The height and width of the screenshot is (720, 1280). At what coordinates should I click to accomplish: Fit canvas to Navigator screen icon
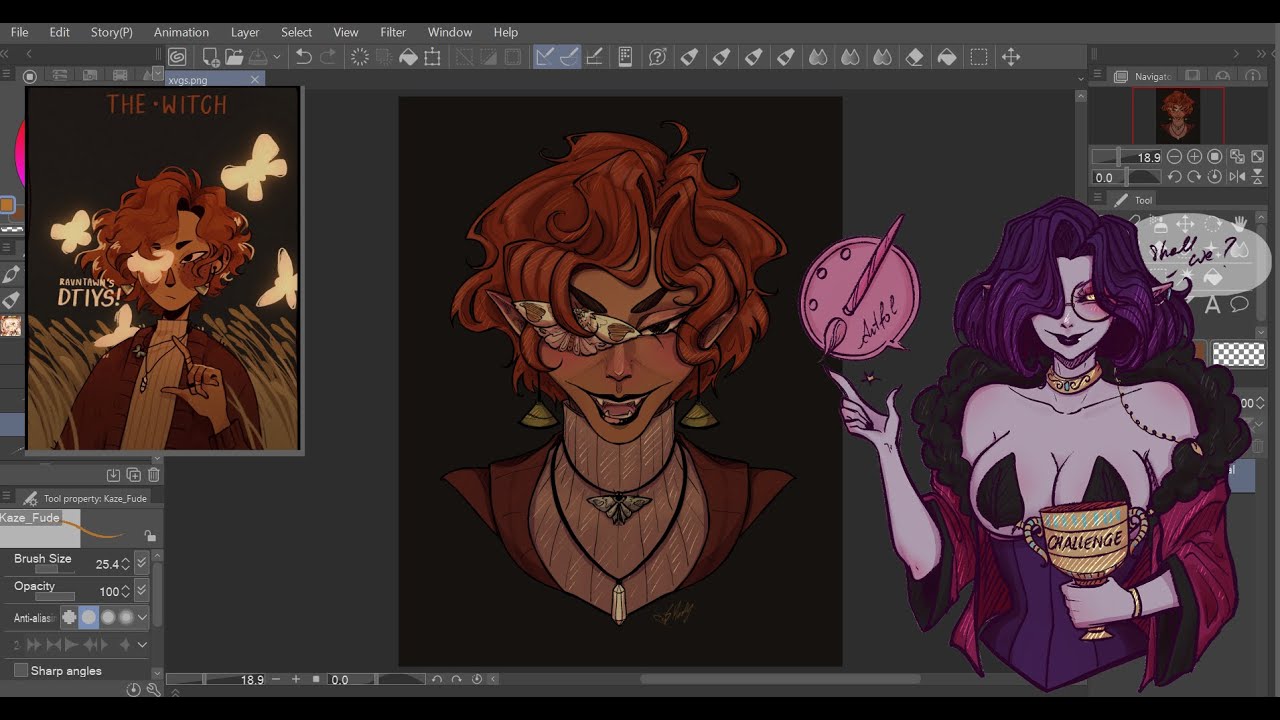coord(1237,156)
